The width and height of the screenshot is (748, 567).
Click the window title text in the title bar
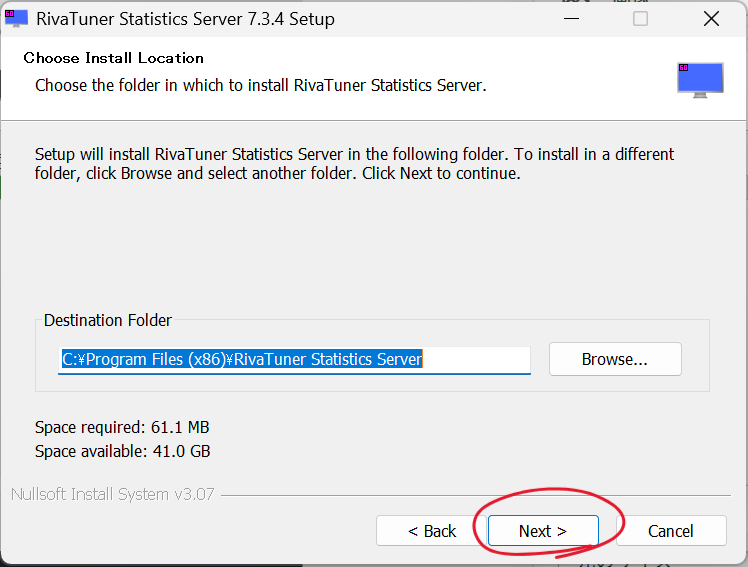[185, 19]
